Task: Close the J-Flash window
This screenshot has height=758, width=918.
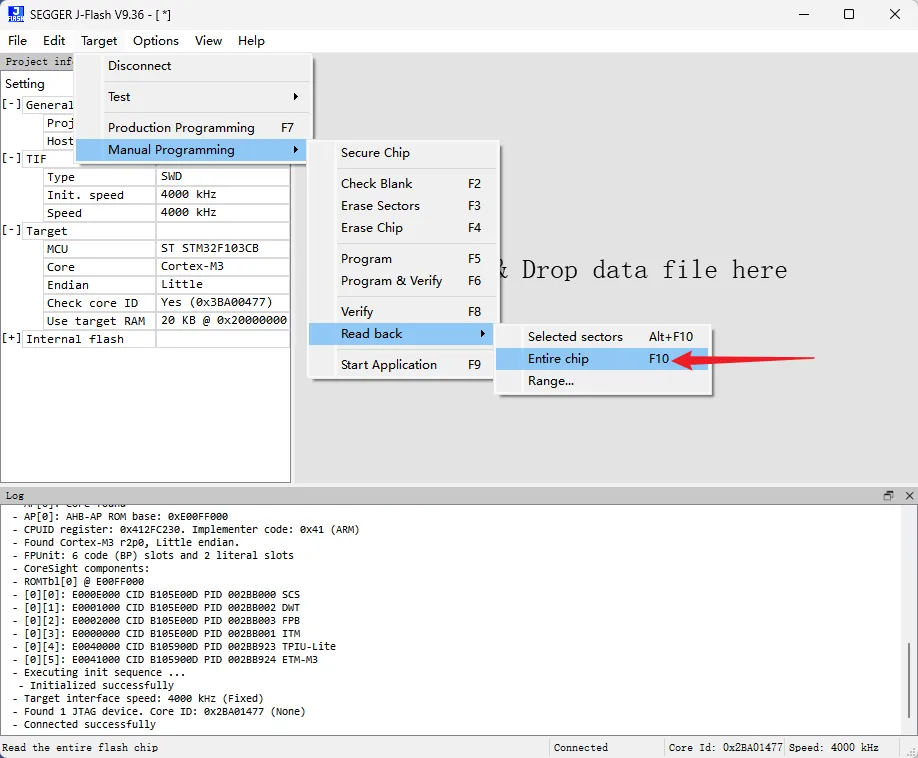Action: (x=895, y=14)
